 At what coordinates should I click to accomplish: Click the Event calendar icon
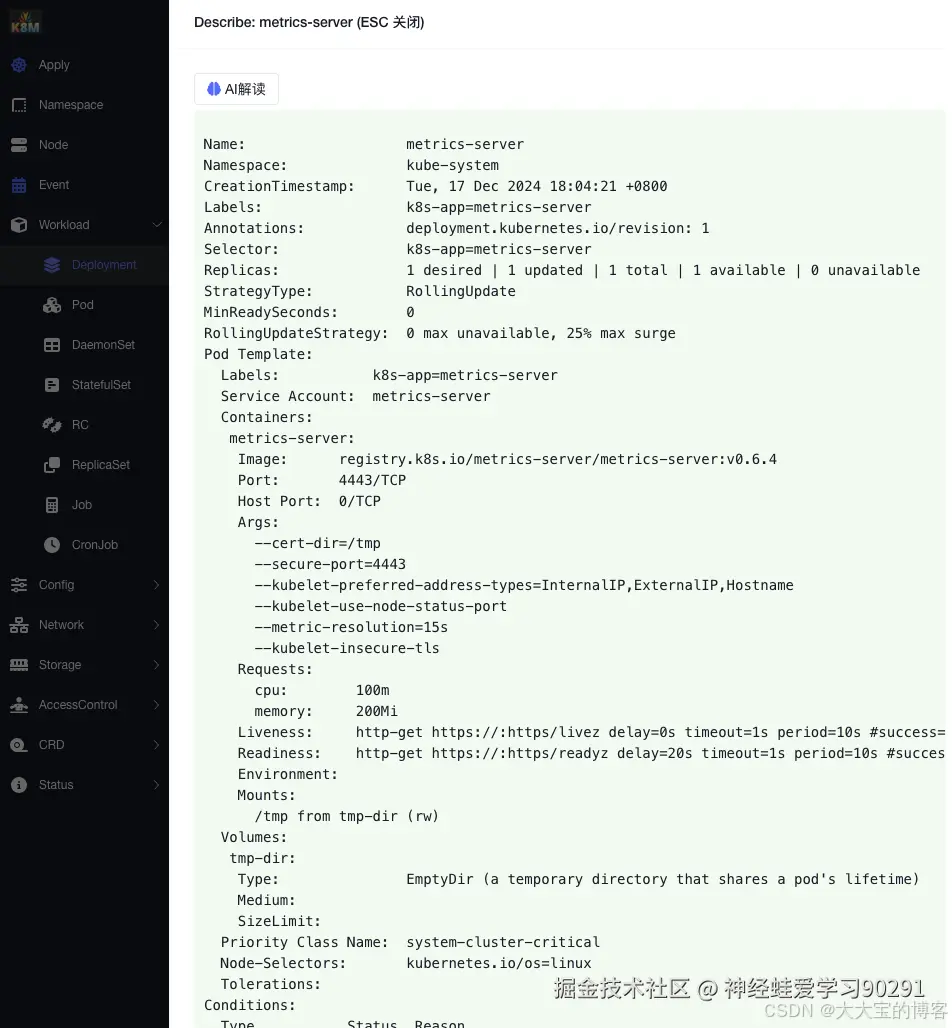[x=19, y=185]
